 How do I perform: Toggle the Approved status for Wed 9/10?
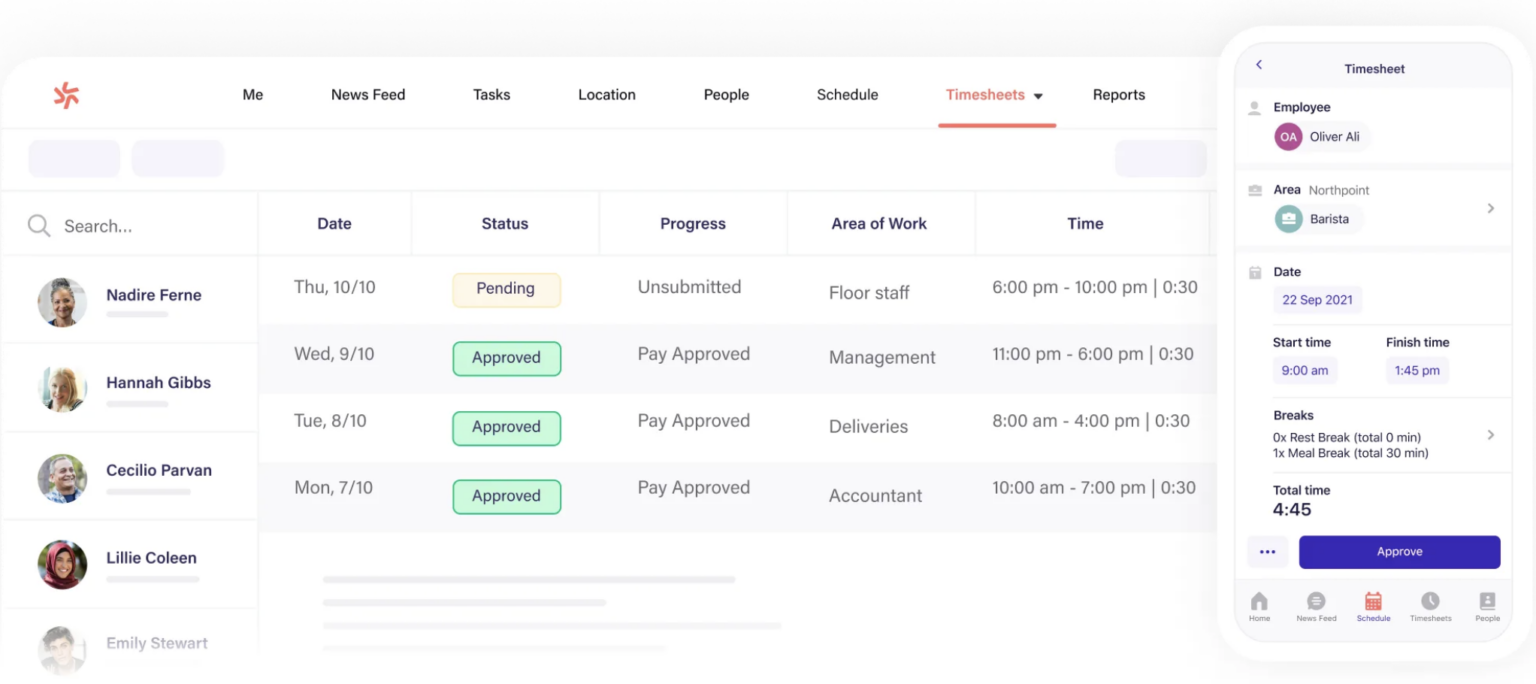pyautogui.click(x=506, y=358)
